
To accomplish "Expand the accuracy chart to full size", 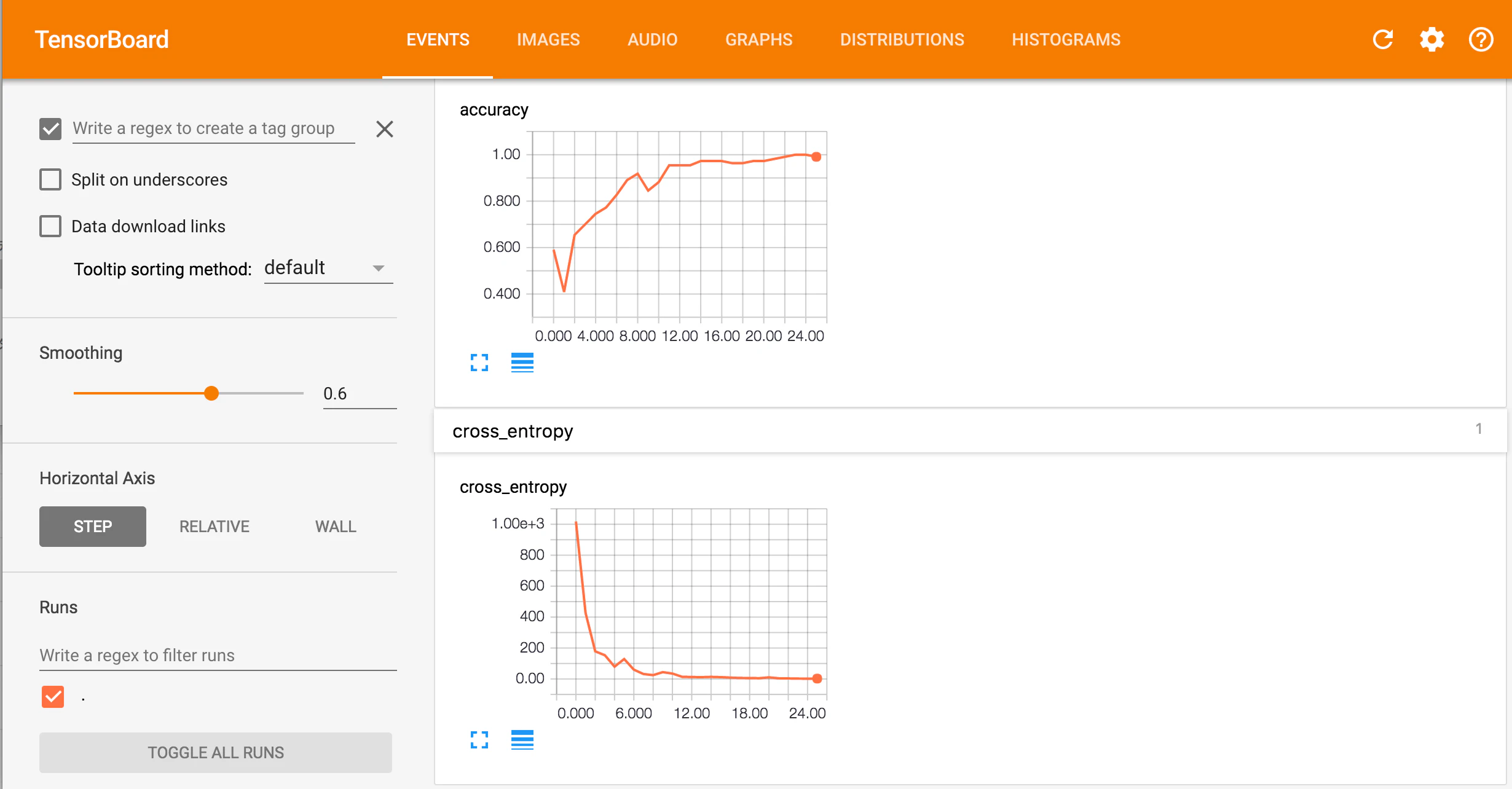I will coord(479,363).
